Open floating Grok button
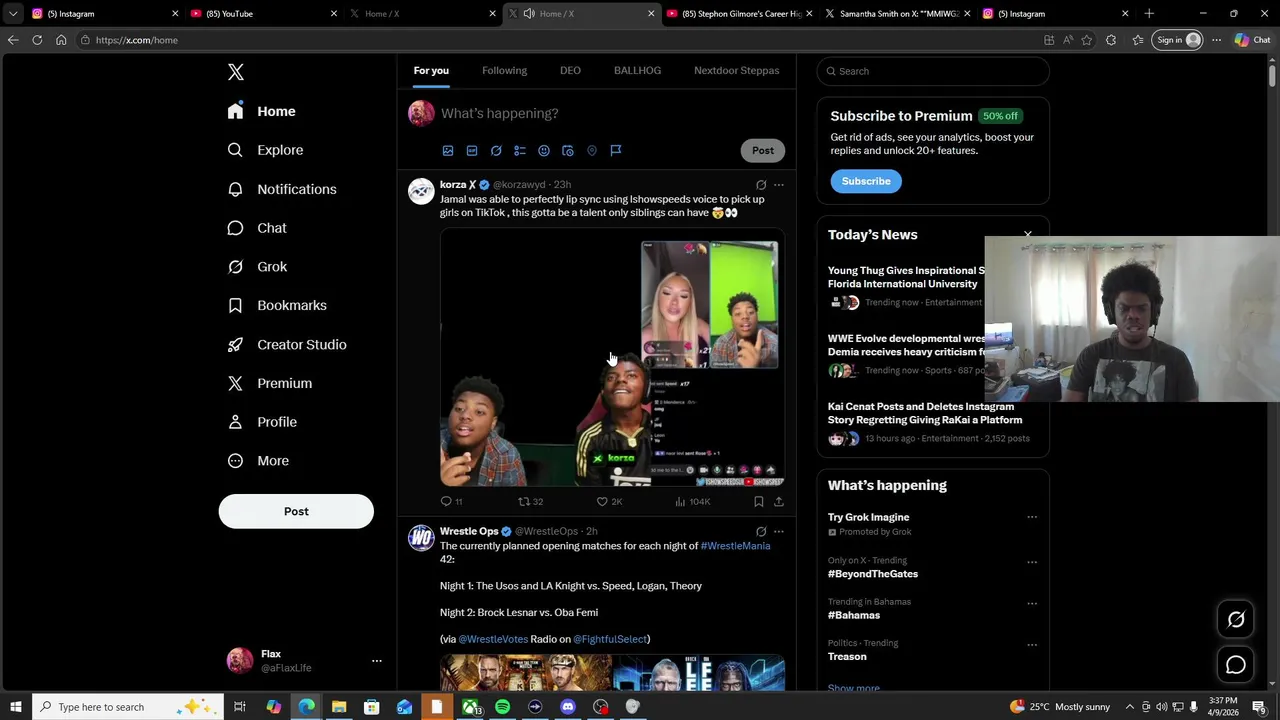The width and height of the screenshot is (1280, 720). pyautogui.click(x=1236, y=619)
